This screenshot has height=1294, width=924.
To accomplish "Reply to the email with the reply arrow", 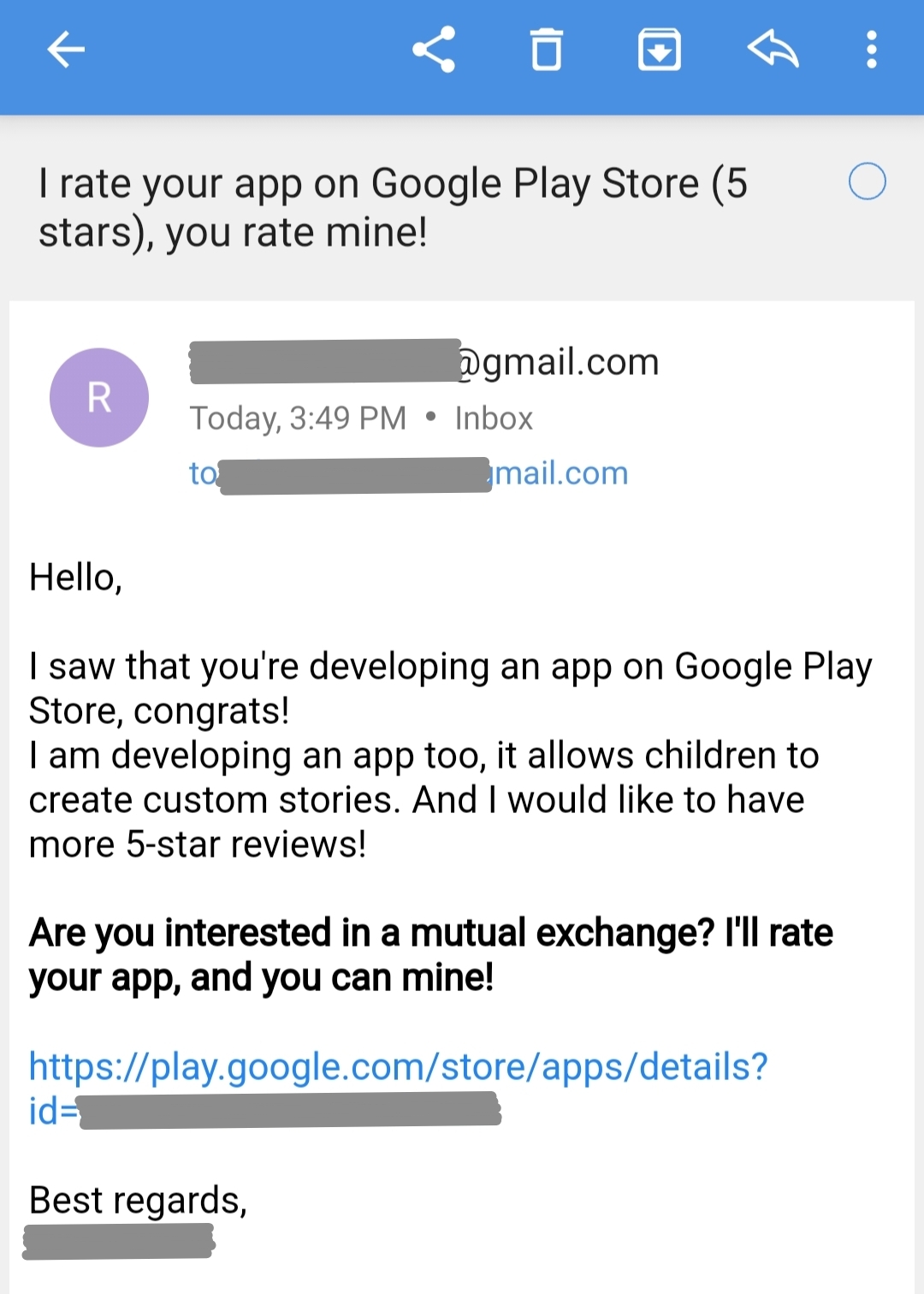I will pyautogui.click(x=773, y=50).
